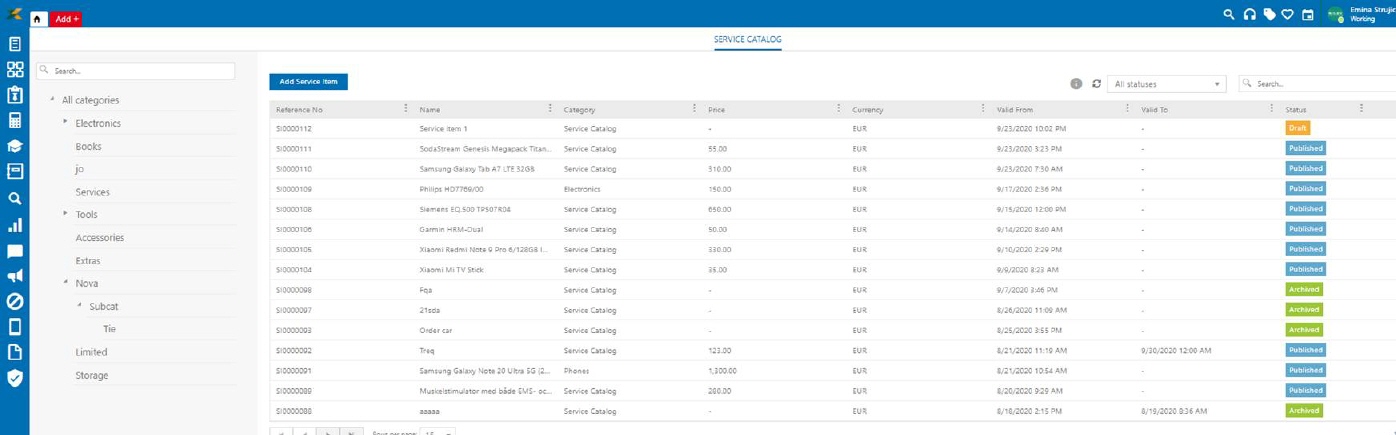Click the headset support icon in header
The height and width of the screenshot is (435, 1396).
point(1249,14)
